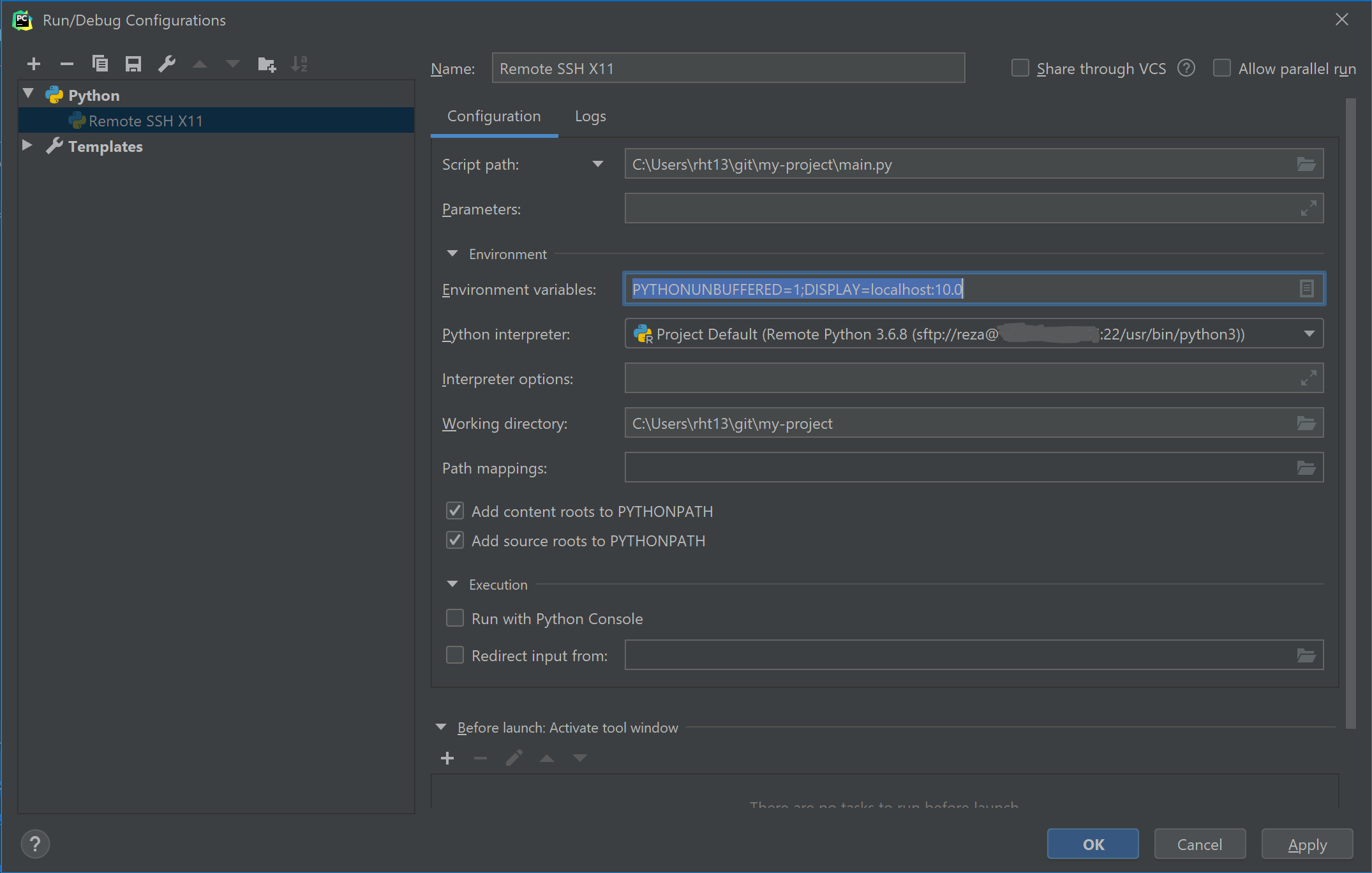The width and height of the screenshot is (1372, 873).
Task: Click the browse folder icon for Script path
Action: (x=1306, y=165)
